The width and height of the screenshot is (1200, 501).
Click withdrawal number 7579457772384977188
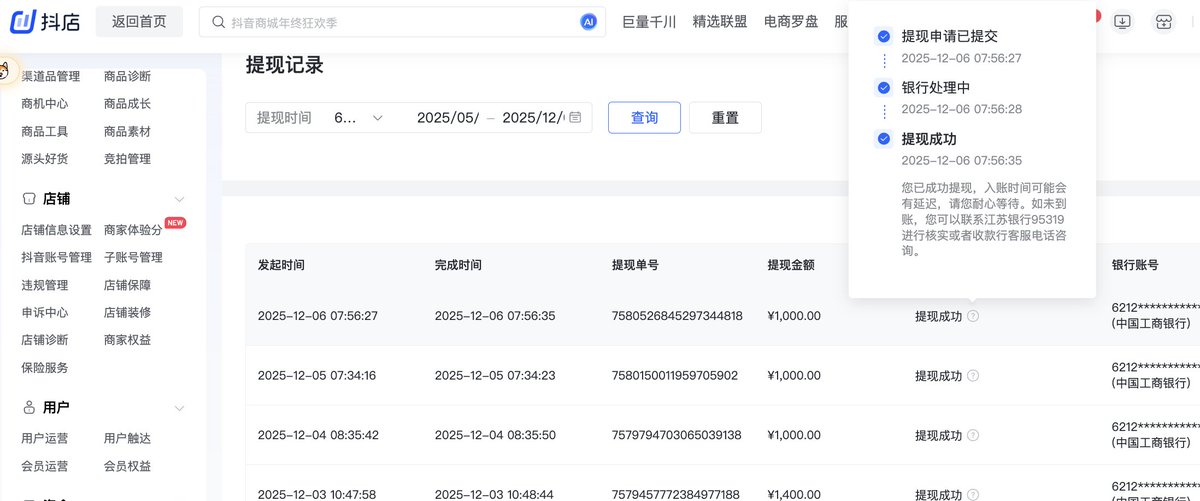[x=676, y=494]
